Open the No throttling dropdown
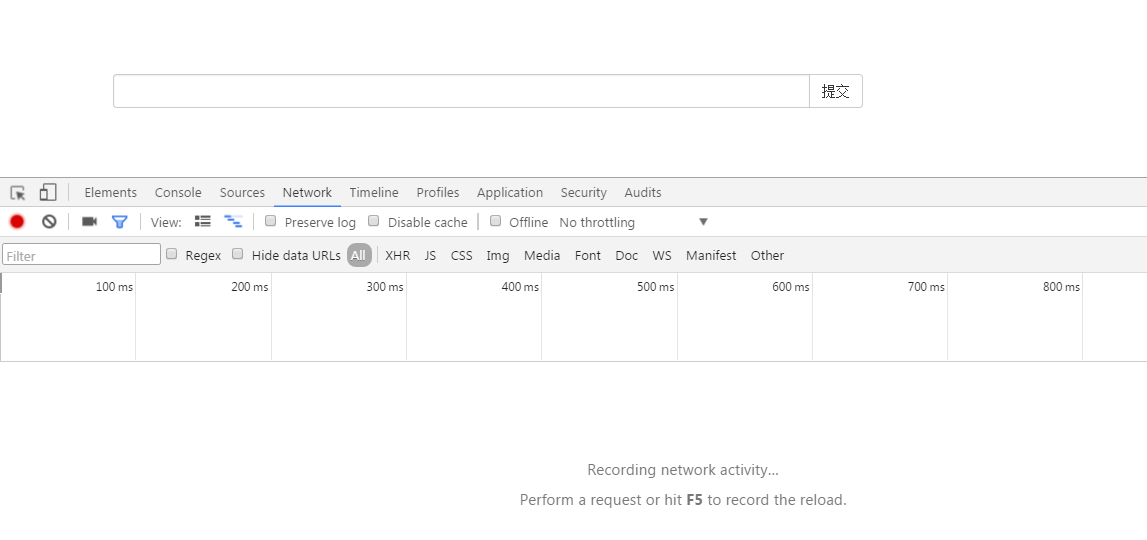 (633, 222)
